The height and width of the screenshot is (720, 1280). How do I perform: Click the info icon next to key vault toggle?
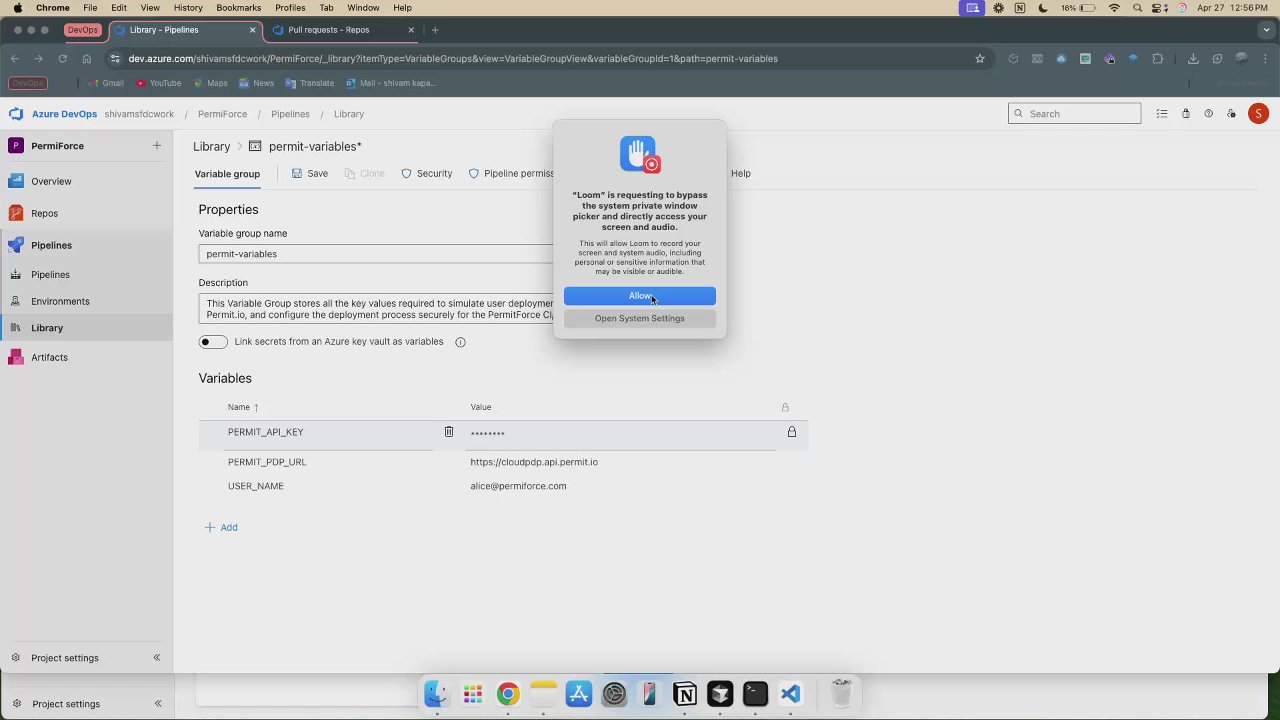click(x=460, y=342)
